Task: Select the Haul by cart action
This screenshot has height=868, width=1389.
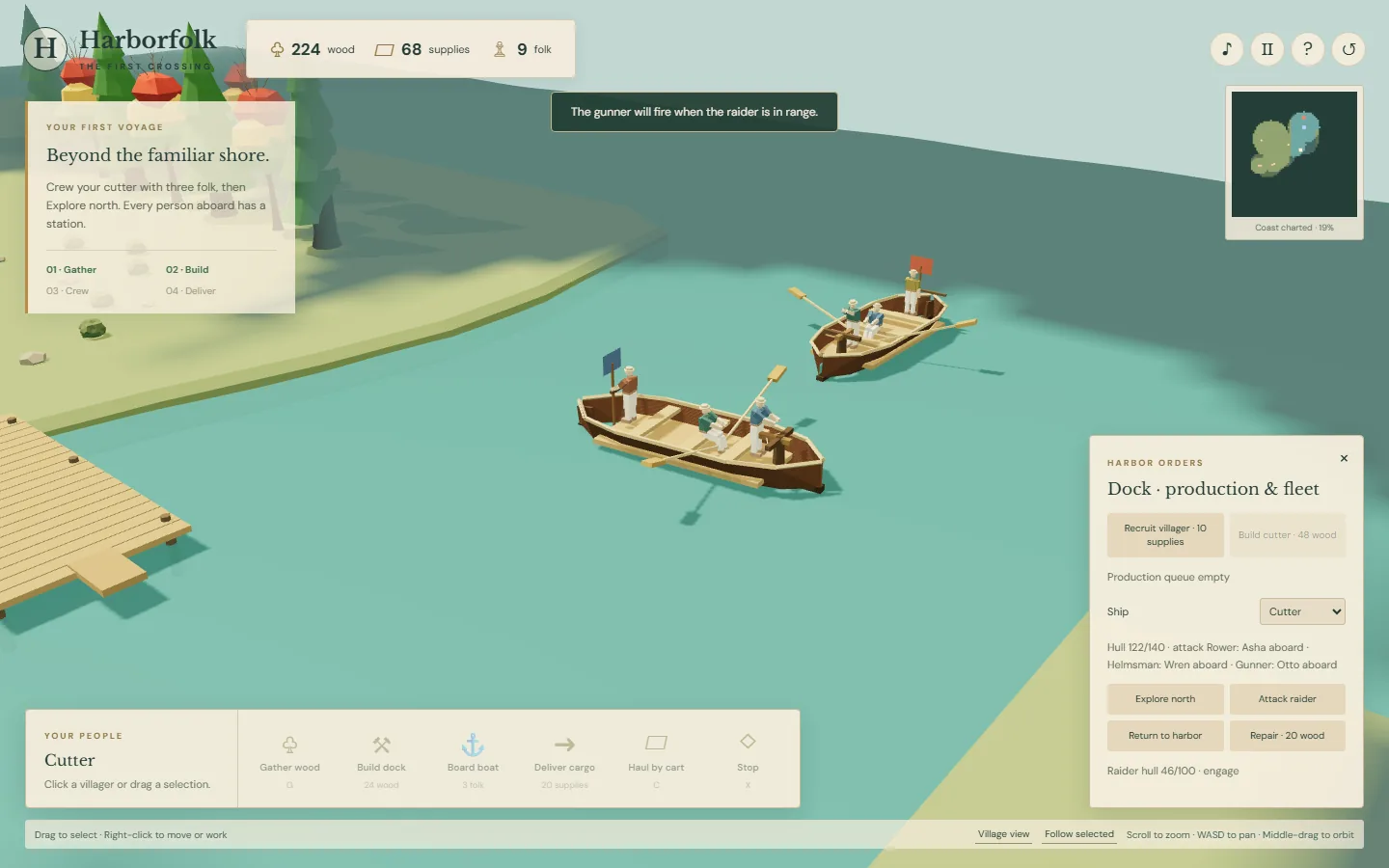Action: click(x=656, y=759)
